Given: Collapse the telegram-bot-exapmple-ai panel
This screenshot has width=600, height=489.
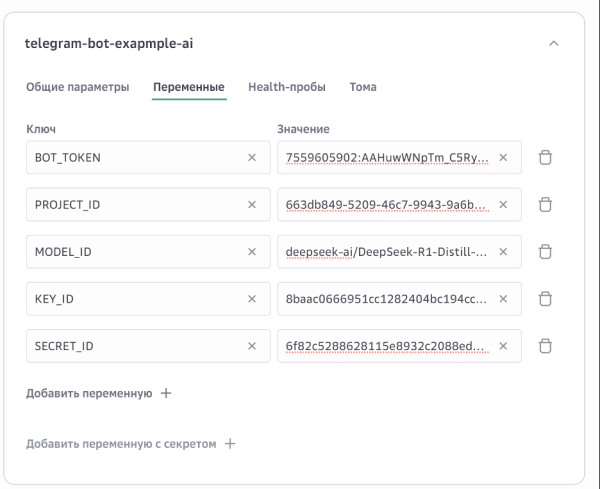Looking at the screenshot, I should pyautogui.click(x=555, y=44).
